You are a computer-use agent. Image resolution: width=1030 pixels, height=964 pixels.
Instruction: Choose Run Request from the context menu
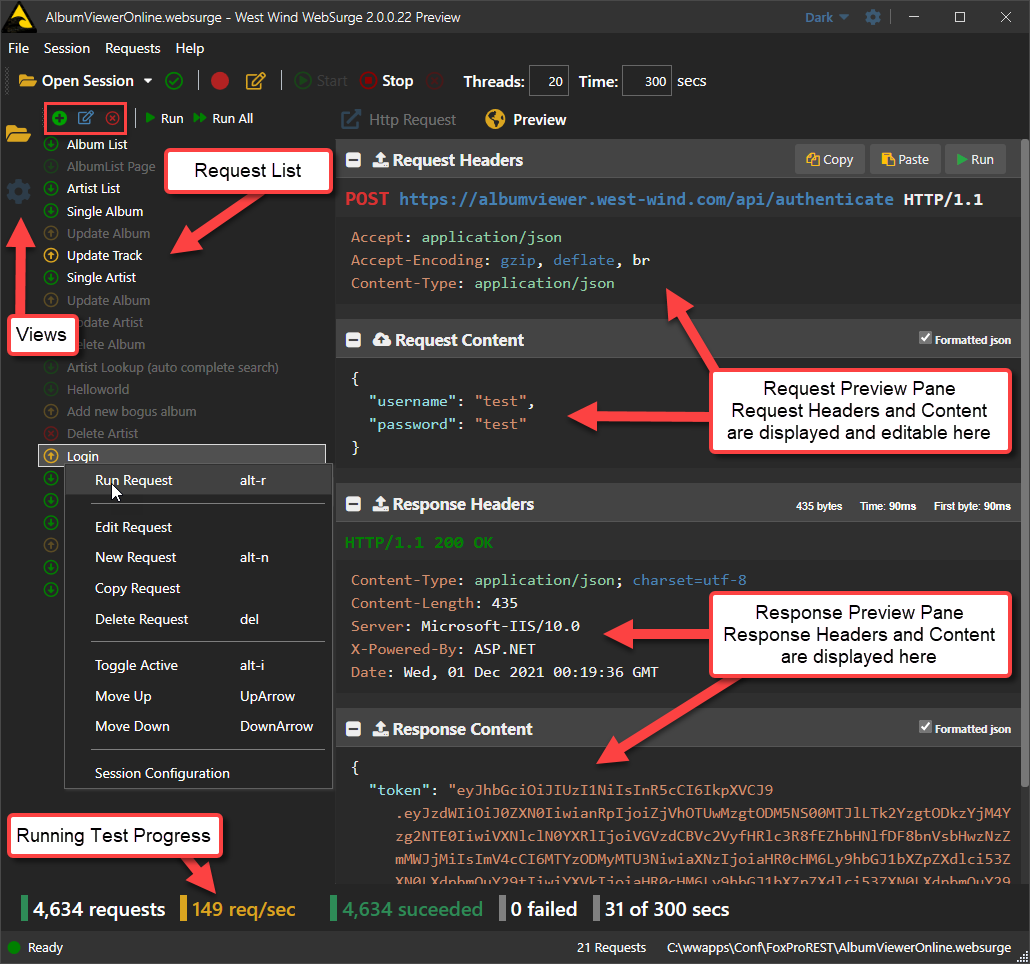(x=198, y=480)
